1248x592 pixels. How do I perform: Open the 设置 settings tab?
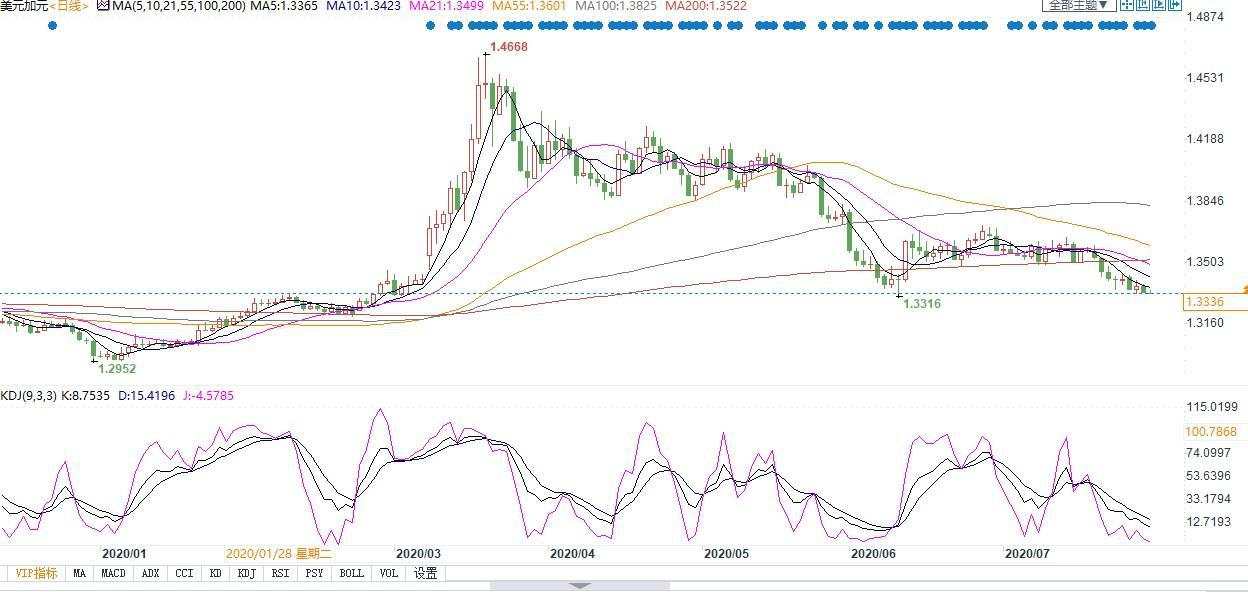click(x=426, y=573)
